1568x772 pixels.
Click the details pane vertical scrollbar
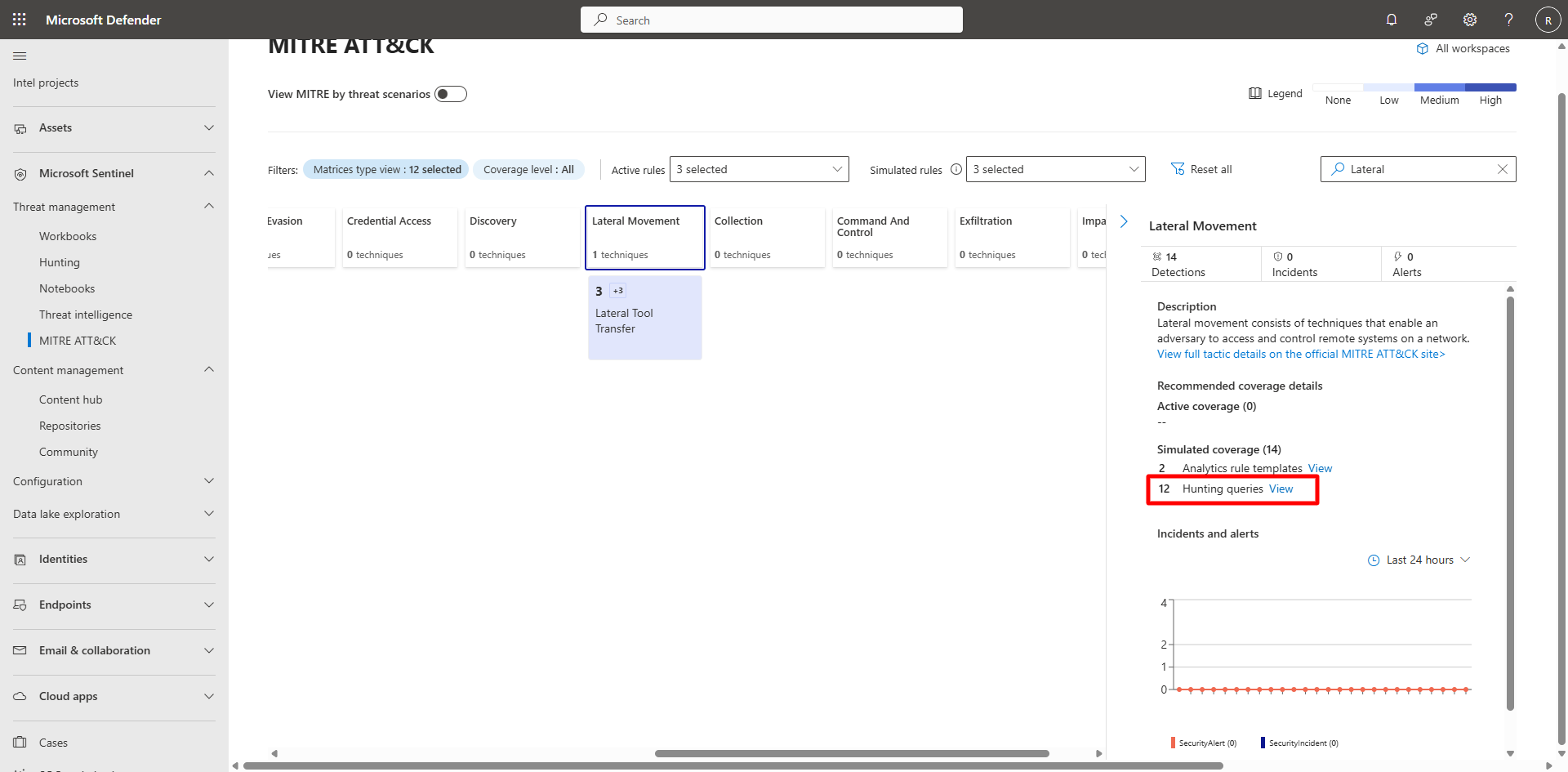coord(1510,503)
